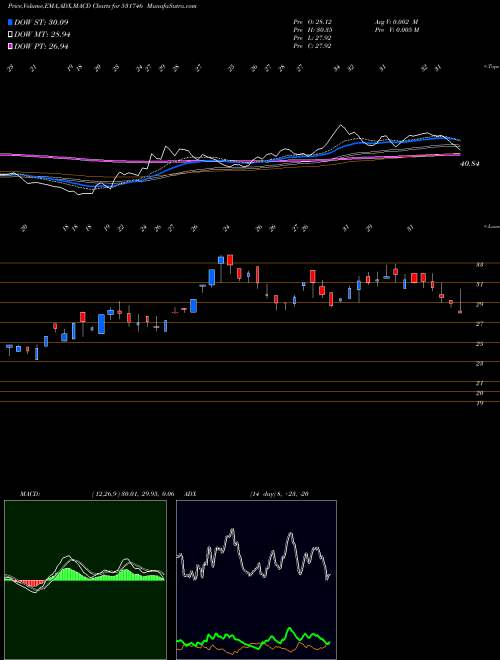Click the 29 price axis label
This screenshot has height=660, width=500.
[479, 304]
